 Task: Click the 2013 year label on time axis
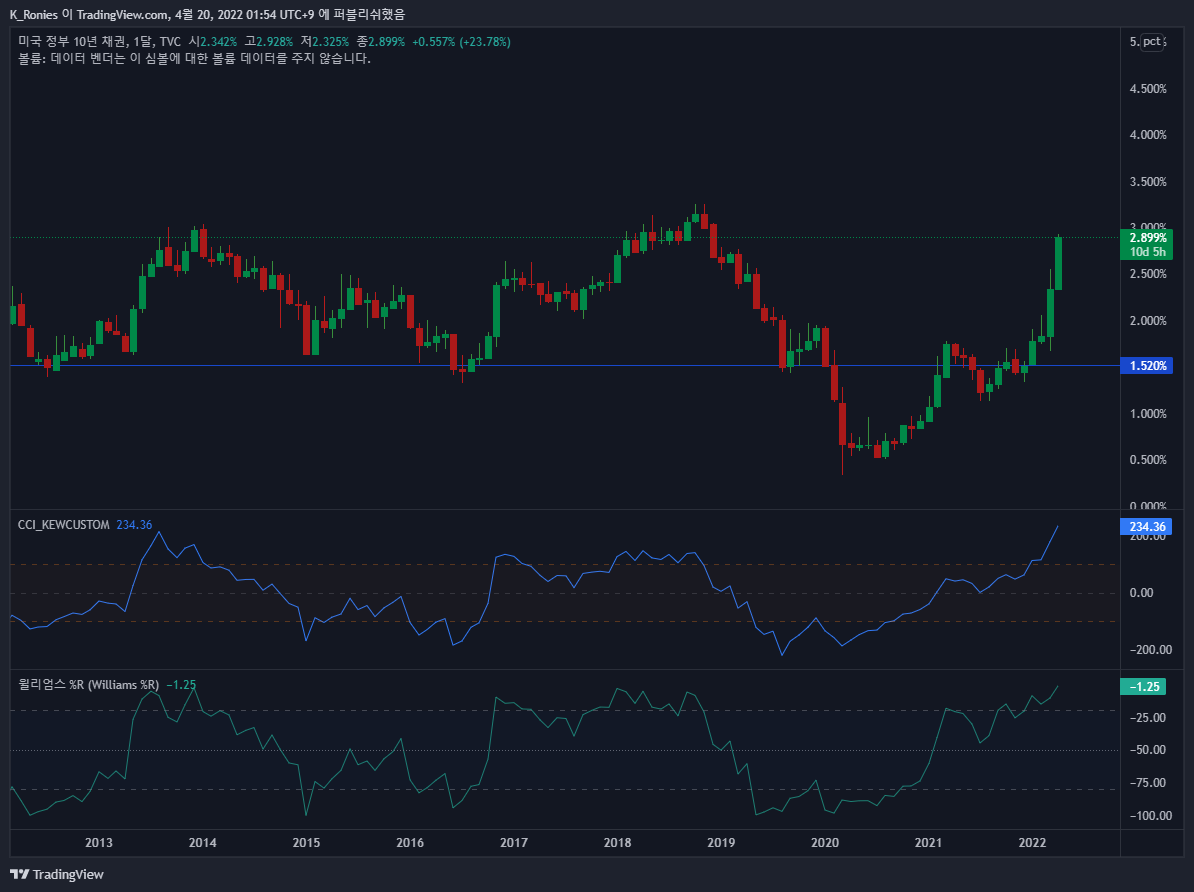[98, 842]
